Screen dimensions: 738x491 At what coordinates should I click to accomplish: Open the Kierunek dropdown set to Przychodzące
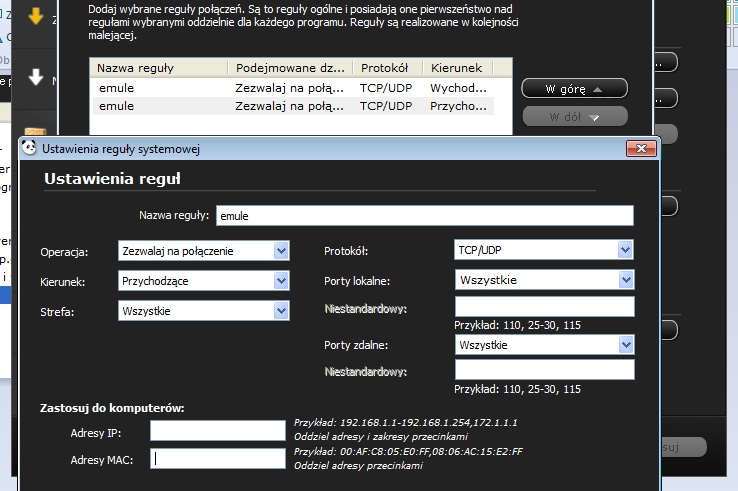(203, 281)
